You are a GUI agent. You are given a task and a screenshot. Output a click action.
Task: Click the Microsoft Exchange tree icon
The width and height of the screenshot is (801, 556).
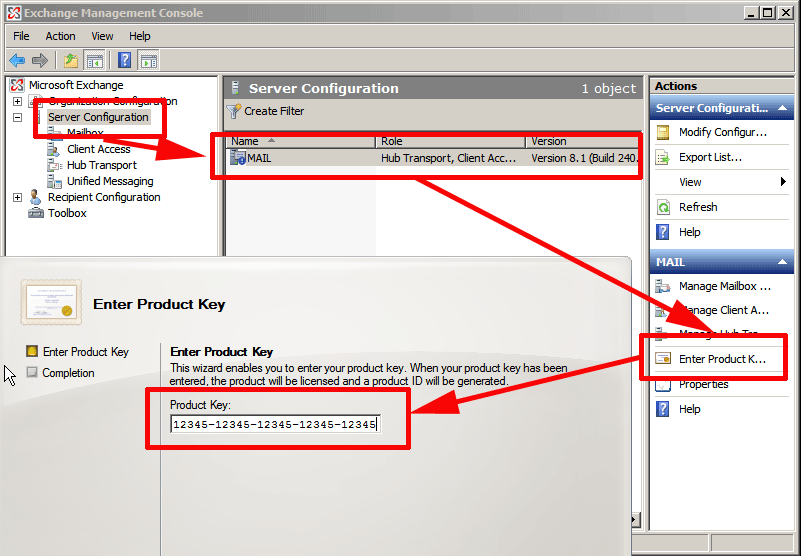coord(17,85)
